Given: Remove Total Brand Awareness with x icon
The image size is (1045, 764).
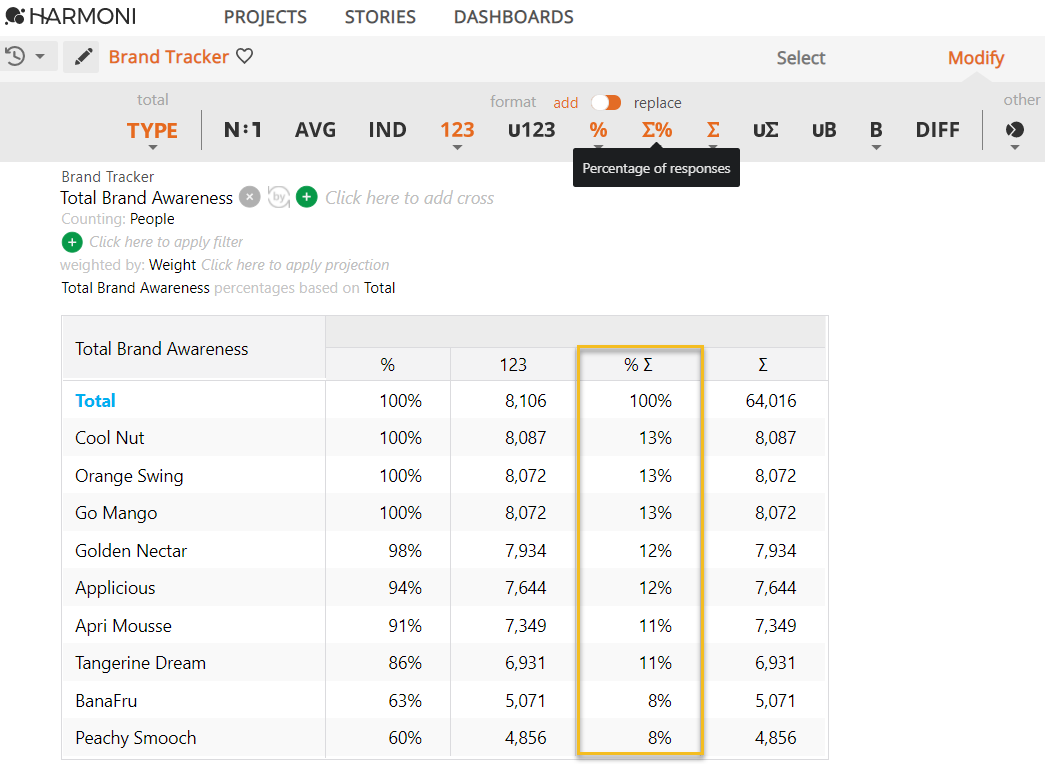Looking at the screenshot, I should 249,197.
